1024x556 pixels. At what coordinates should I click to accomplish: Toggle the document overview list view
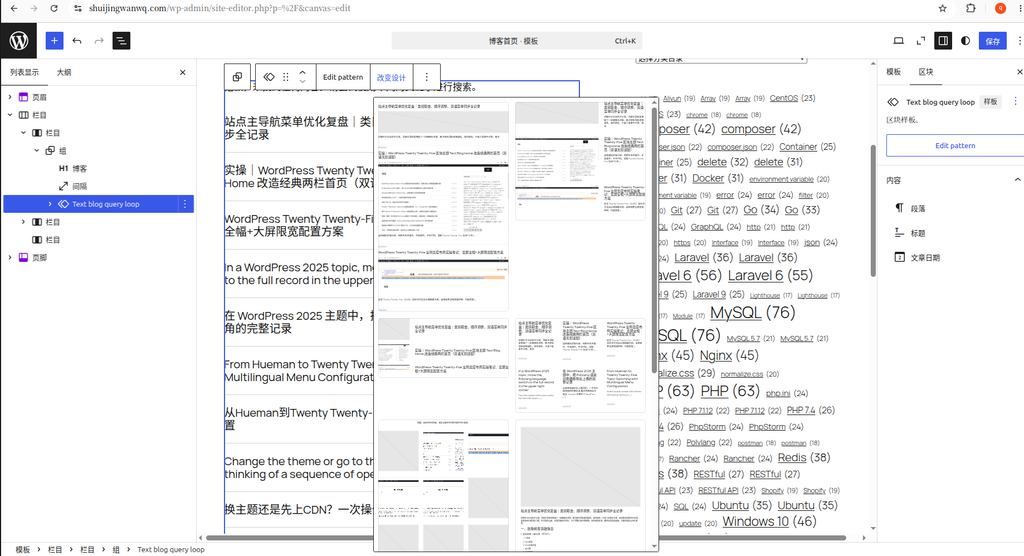pos(121,41)
